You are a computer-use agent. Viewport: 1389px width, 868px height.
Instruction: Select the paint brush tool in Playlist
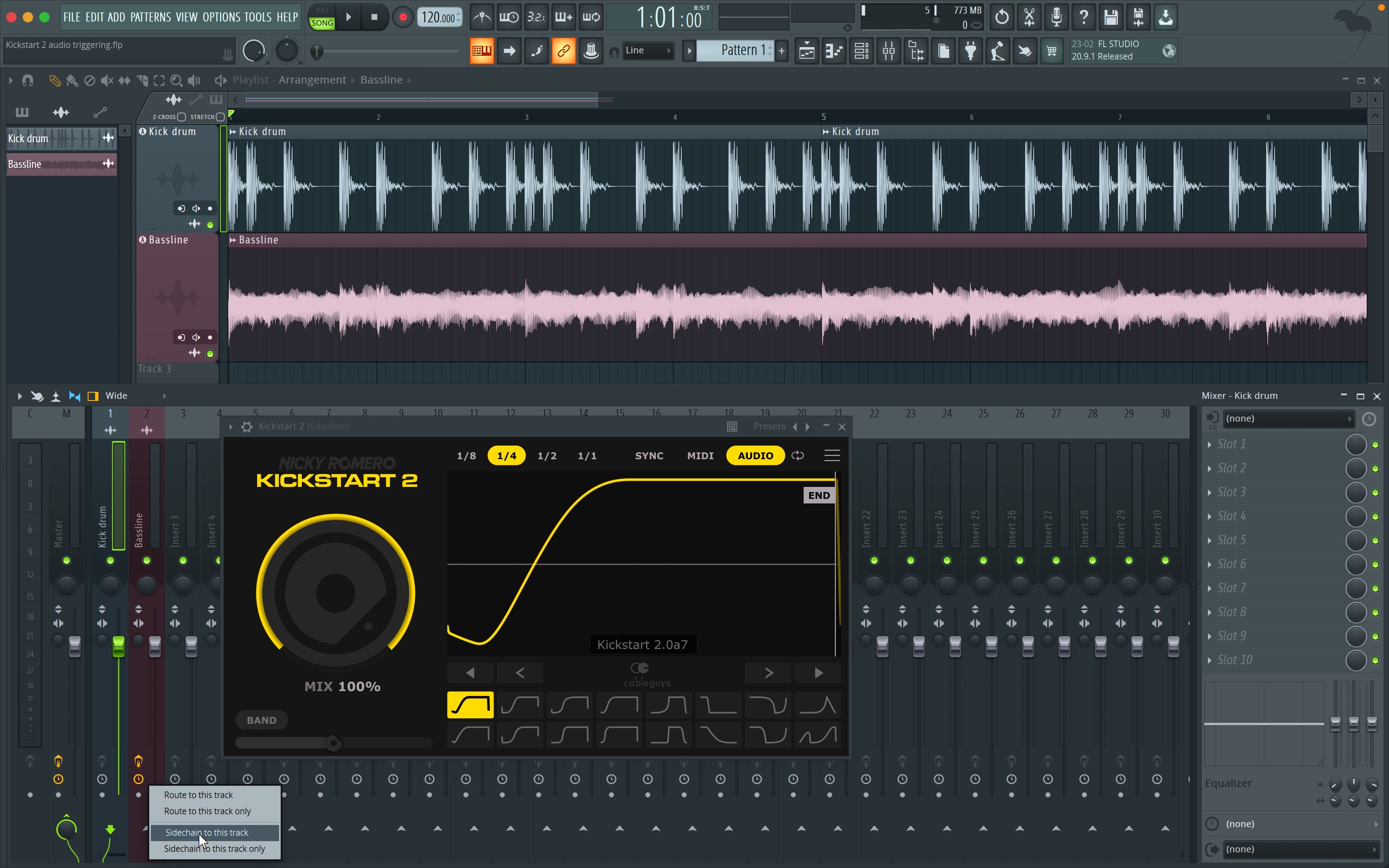(x=72, y=80)
